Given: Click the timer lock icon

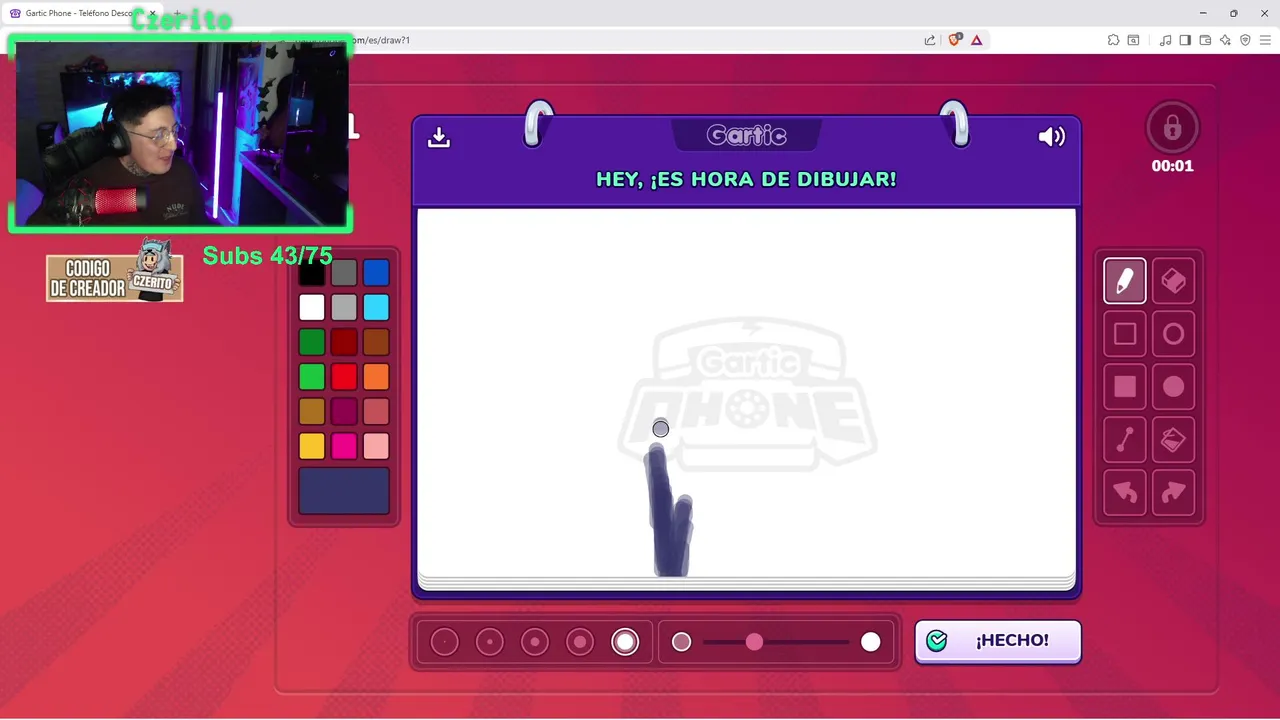Looking at the screenshot, I should pyautogui.click(x=1172, y=128).
